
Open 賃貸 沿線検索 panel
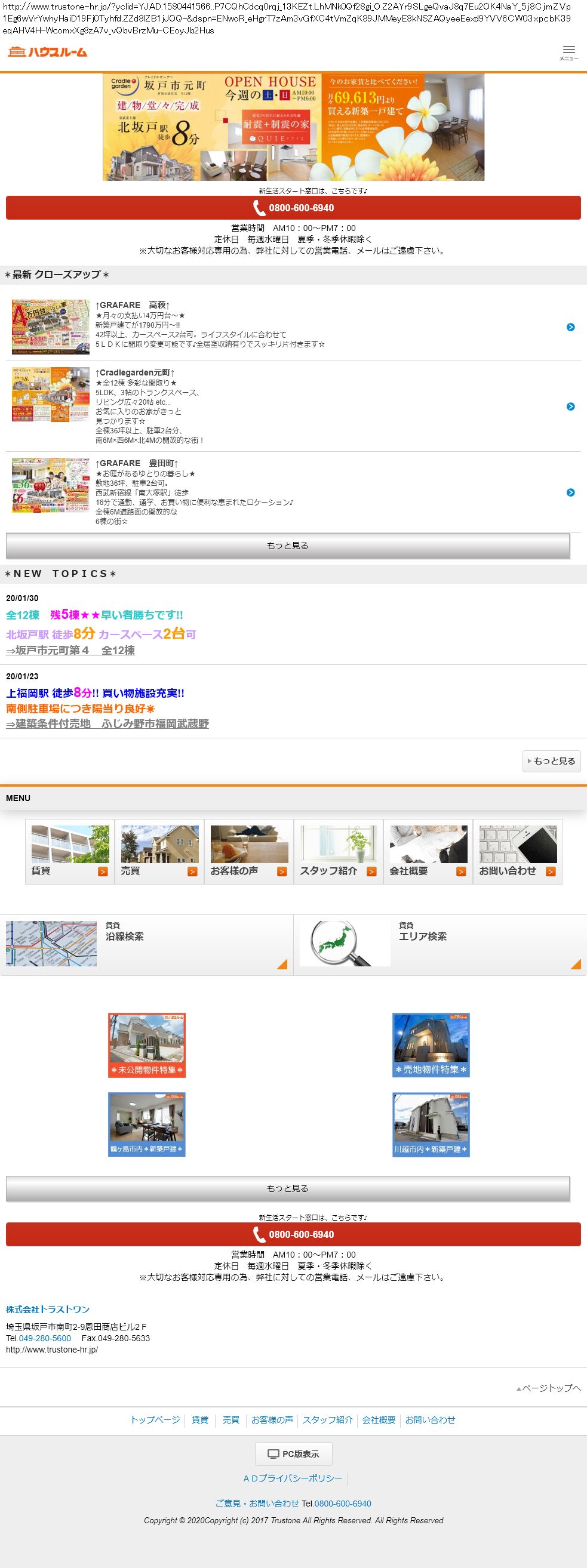tap(146, 945)
